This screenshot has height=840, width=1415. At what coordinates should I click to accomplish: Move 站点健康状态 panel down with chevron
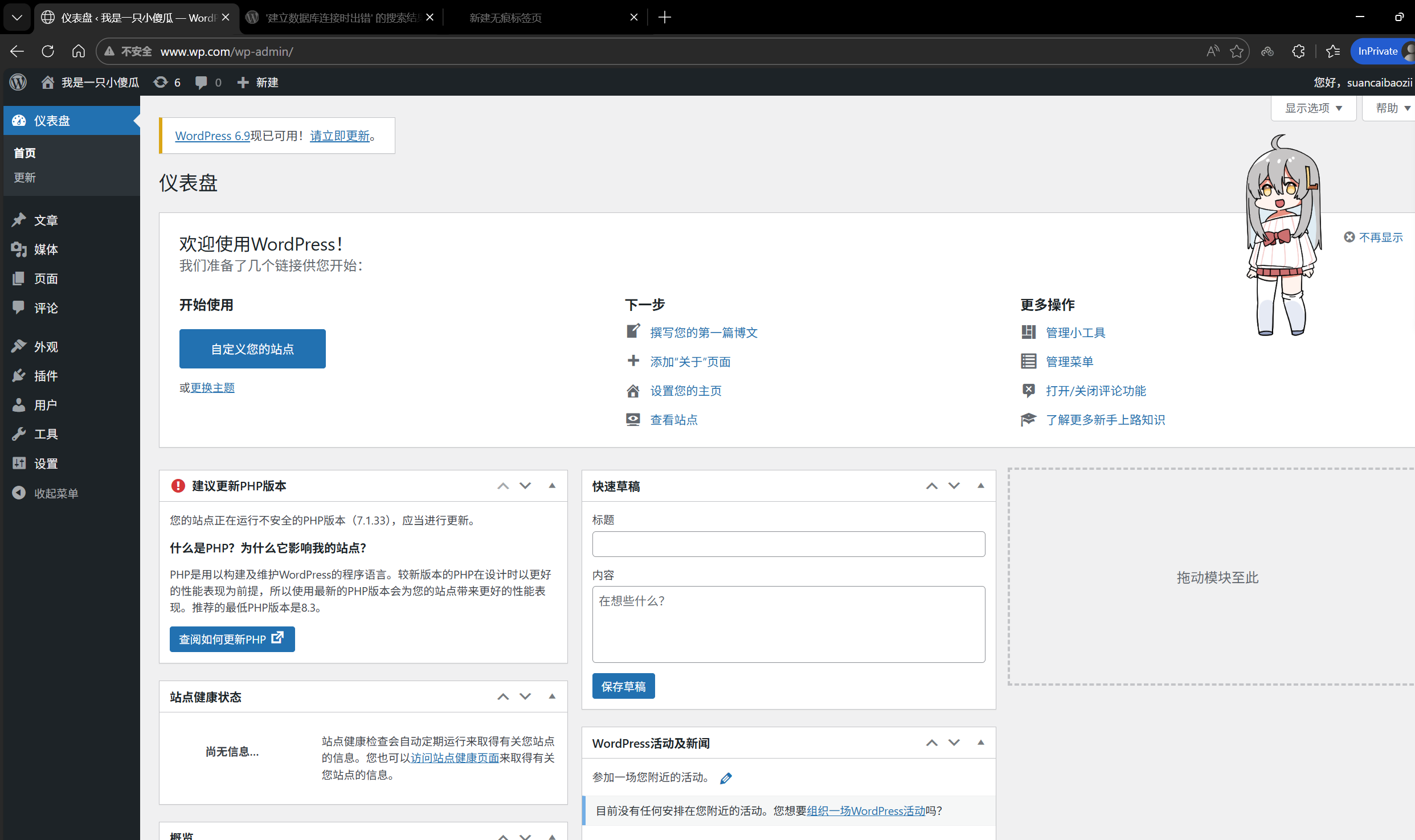tap(525, 696)
